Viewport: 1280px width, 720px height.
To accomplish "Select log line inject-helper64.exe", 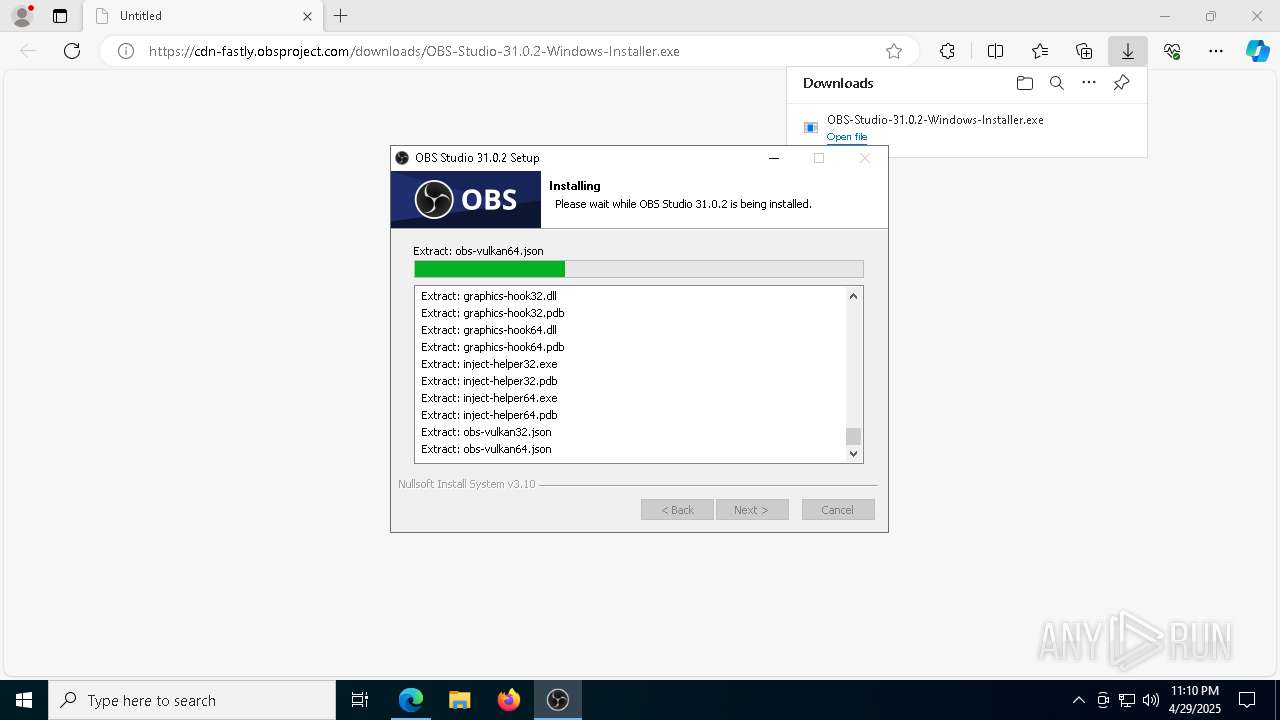I will pos(489,398).
